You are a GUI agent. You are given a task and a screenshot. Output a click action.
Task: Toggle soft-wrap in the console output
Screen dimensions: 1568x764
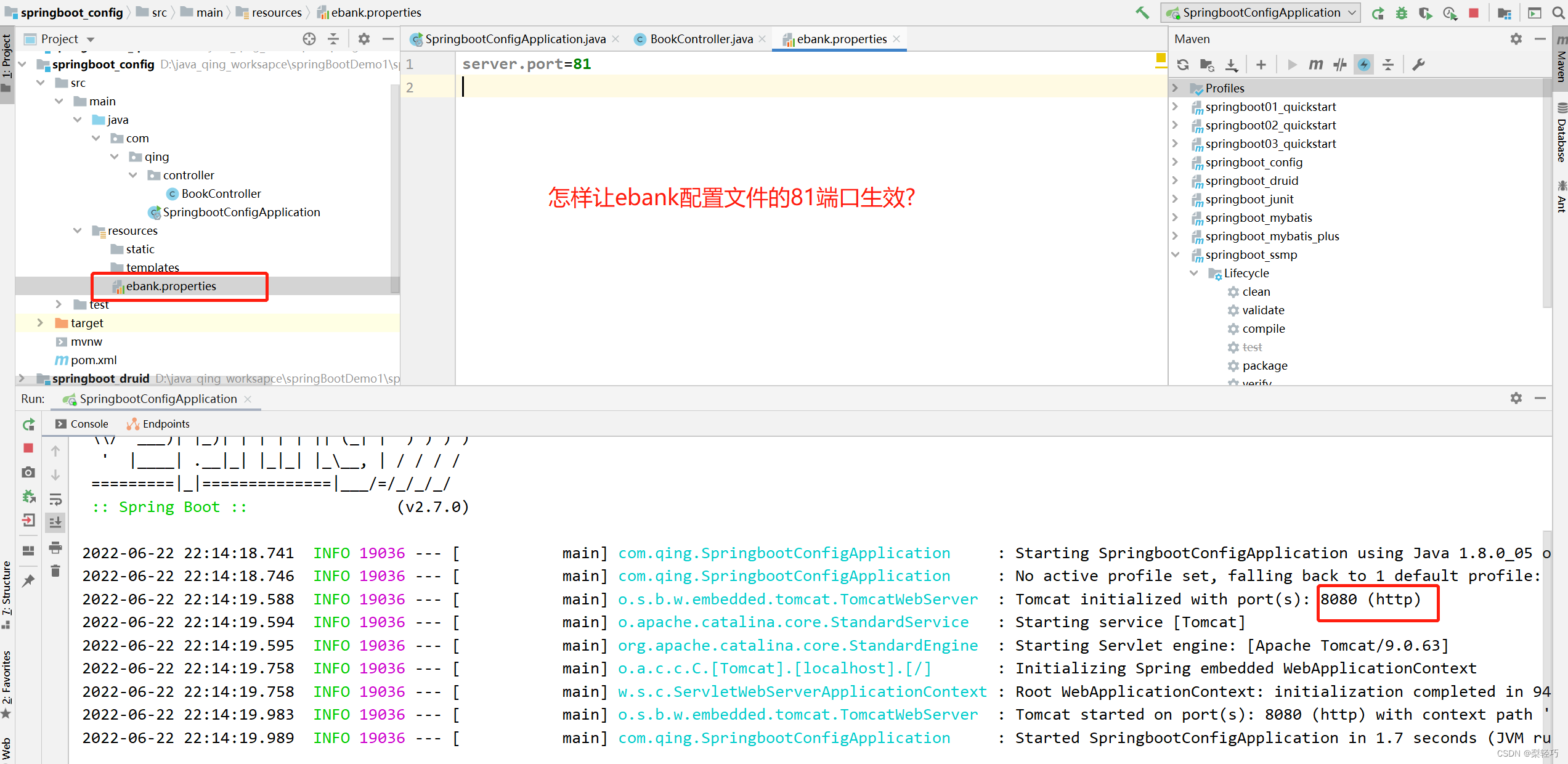[x=55, y=500]
